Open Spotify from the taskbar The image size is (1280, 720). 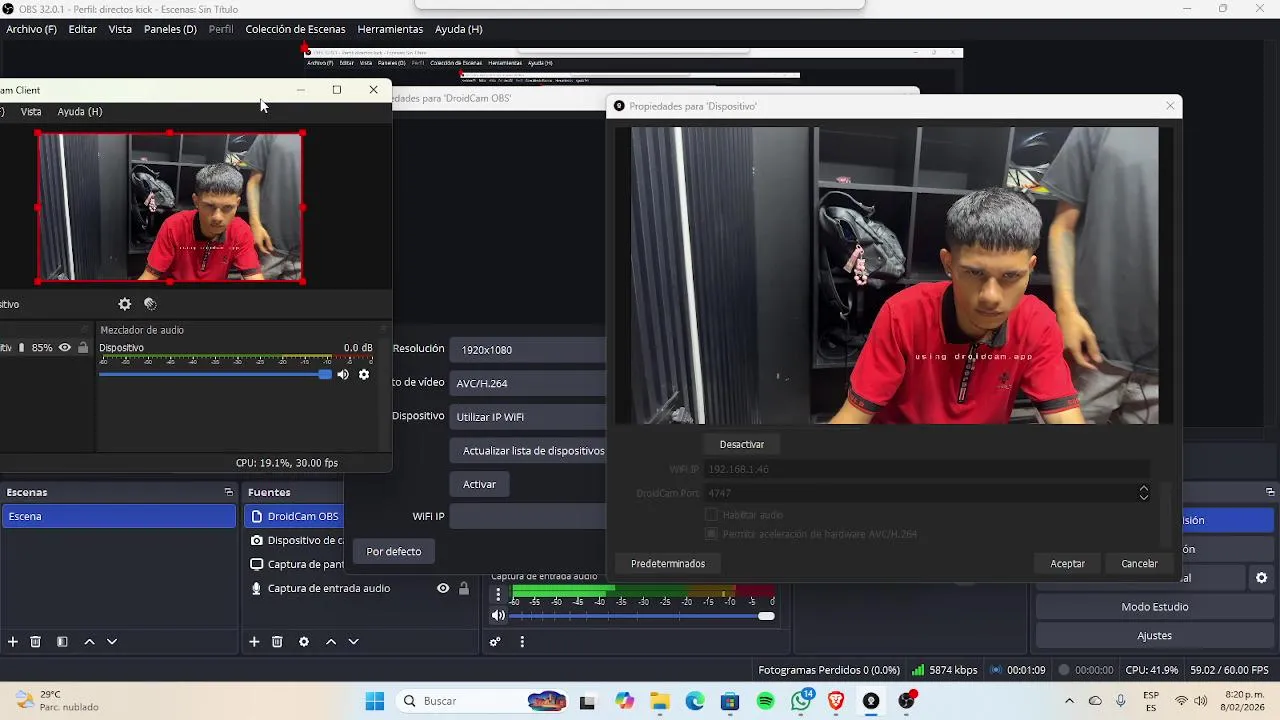(766, 701)
